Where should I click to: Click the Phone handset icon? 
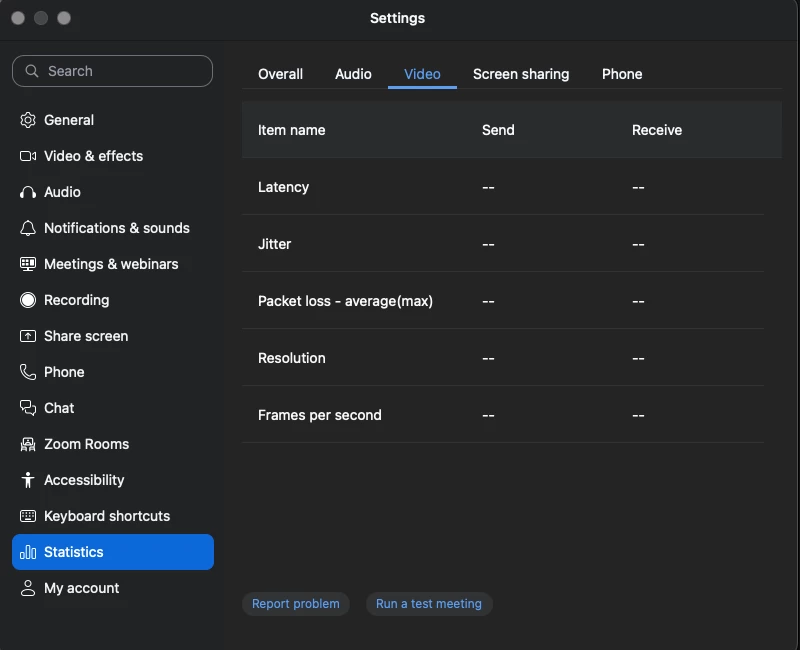(x=28, y=372)
